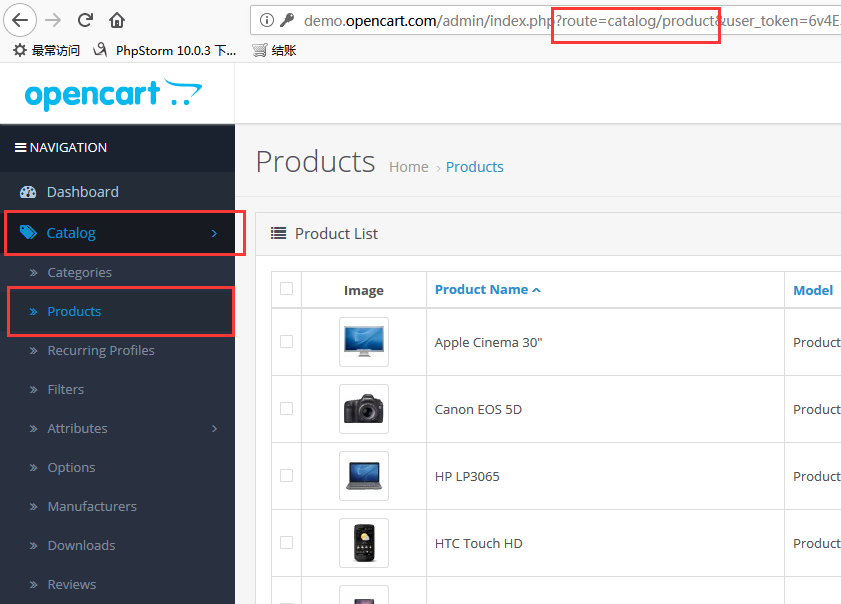Open the browser home page icon
Viewport: 841px width, 604px height.
(x=117, y=20)
